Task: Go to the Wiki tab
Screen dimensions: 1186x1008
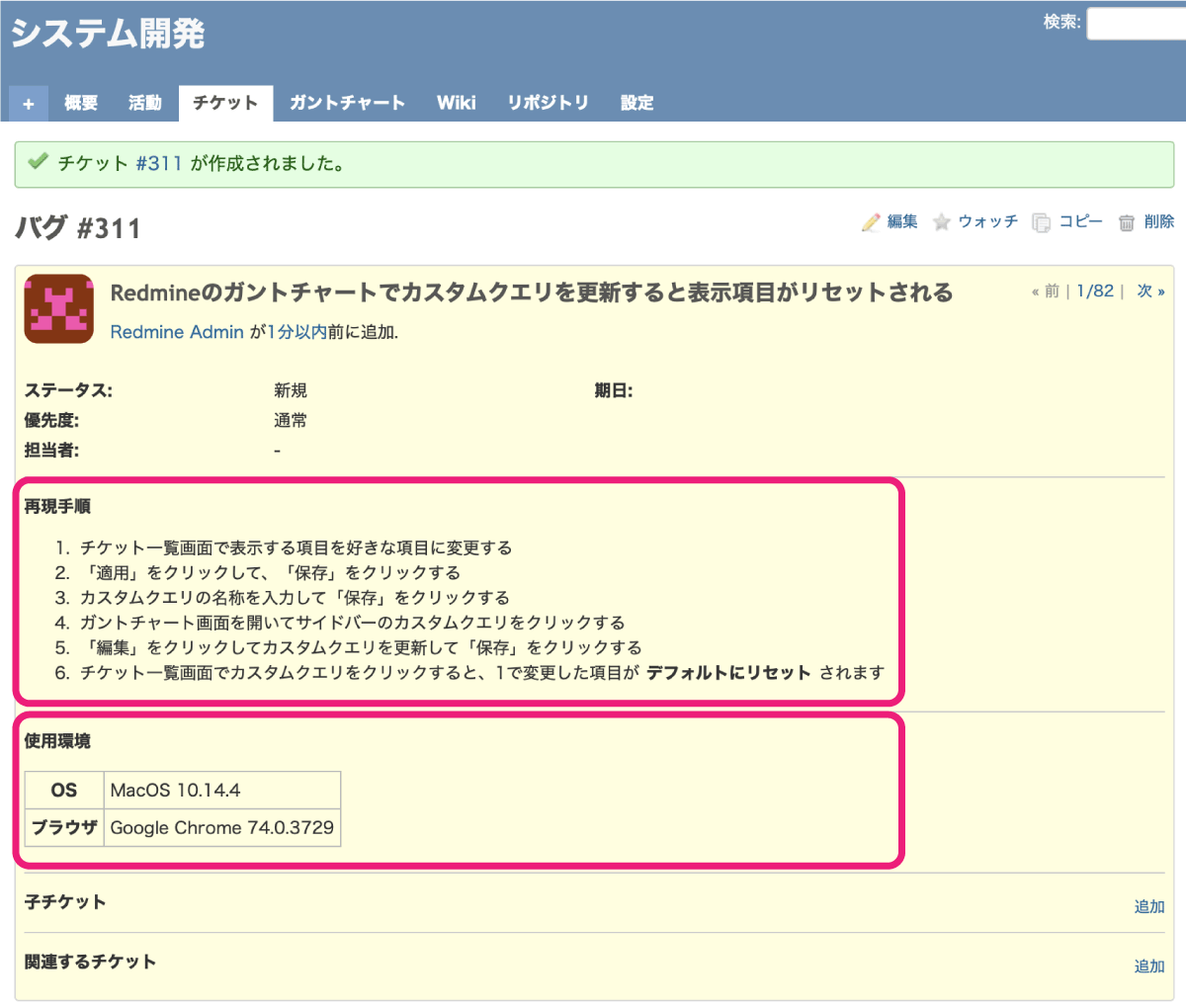Action: pos(457,103)
